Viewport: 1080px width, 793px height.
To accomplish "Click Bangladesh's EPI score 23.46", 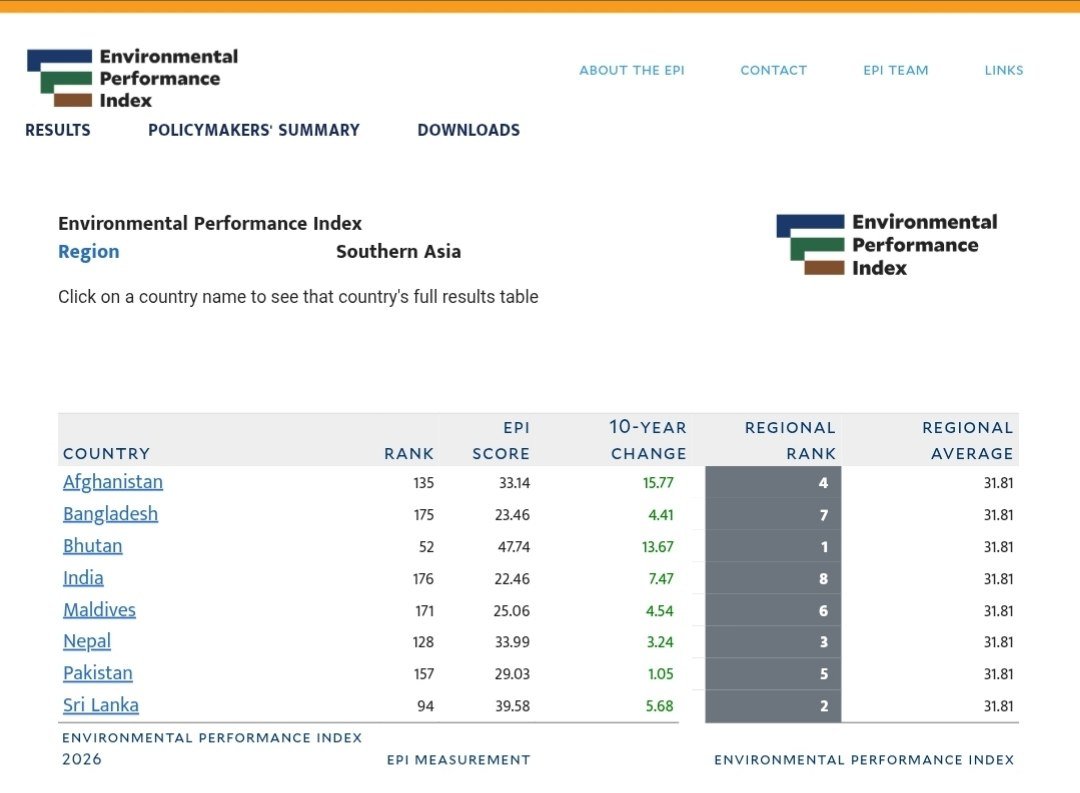I will (x=512, y=515).
